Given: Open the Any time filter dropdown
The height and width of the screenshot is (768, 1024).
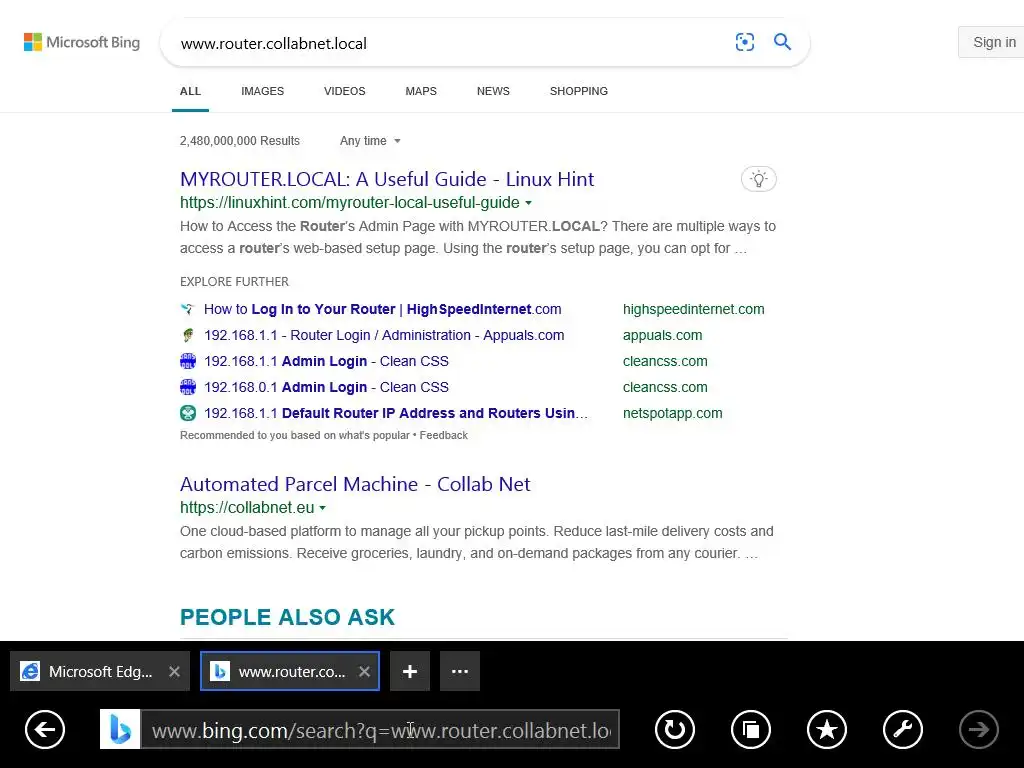Looking at the screenshot, I should tap(370, 141).
